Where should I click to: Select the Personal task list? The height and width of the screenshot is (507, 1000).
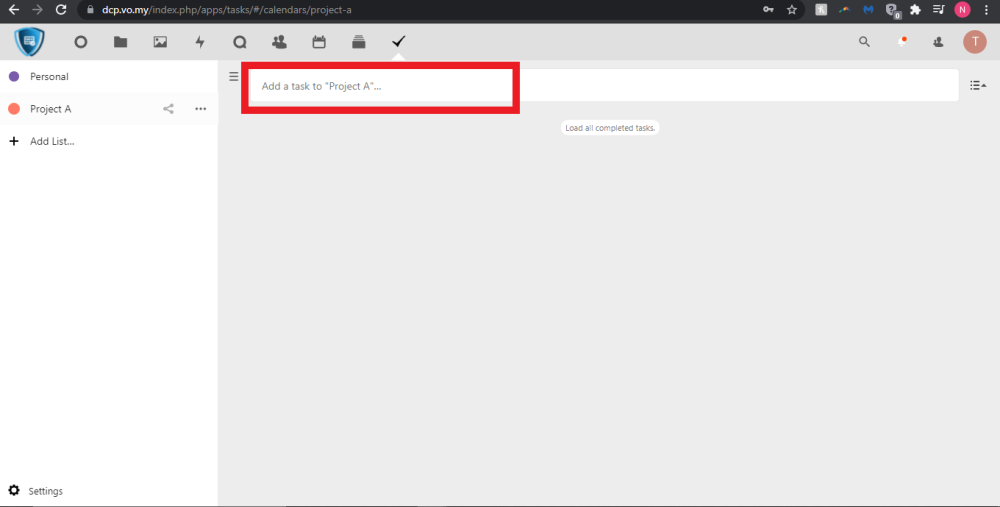[x=49, y=77]
